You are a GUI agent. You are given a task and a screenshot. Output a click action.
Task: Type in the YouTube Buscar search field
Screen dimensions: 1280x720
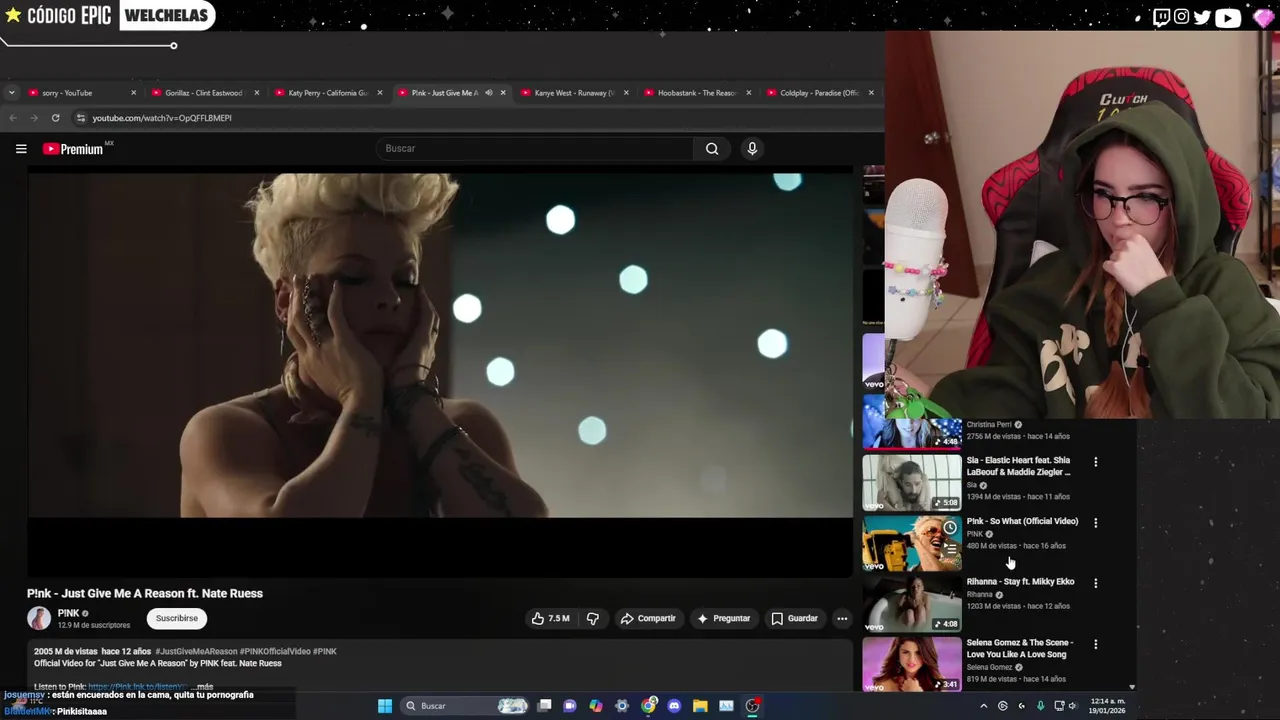[x=535, y=149]
